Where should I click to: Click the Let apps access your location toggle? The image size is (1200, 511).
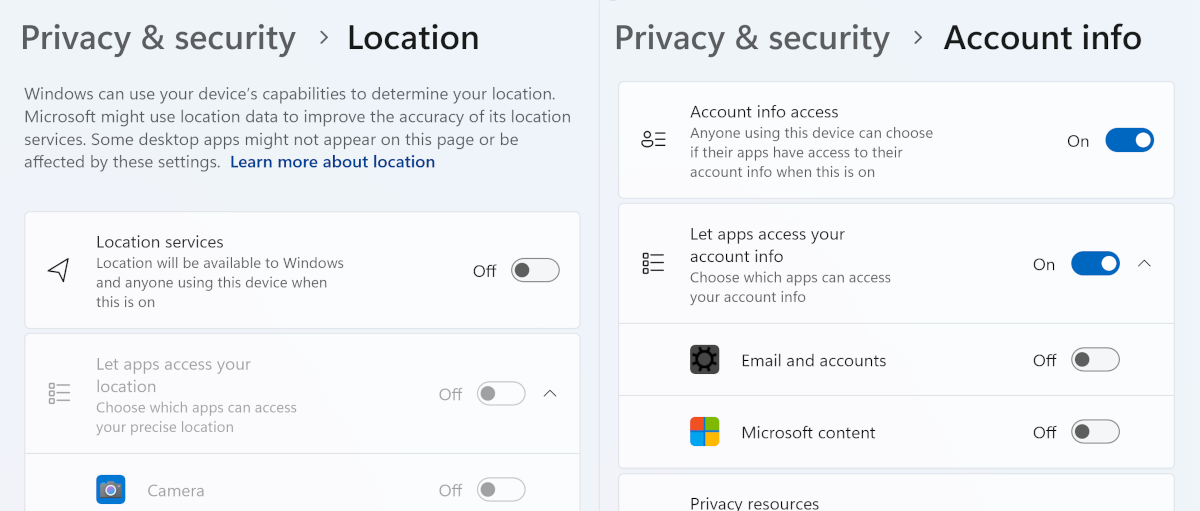[501, 394]
